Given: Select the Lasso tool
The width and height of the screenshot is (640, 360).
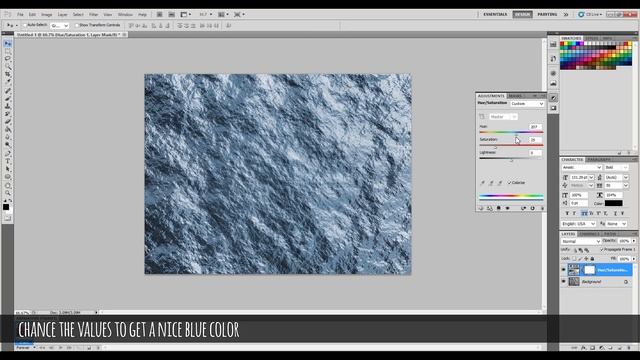Looking at the screenshot, I should point(7,59).
